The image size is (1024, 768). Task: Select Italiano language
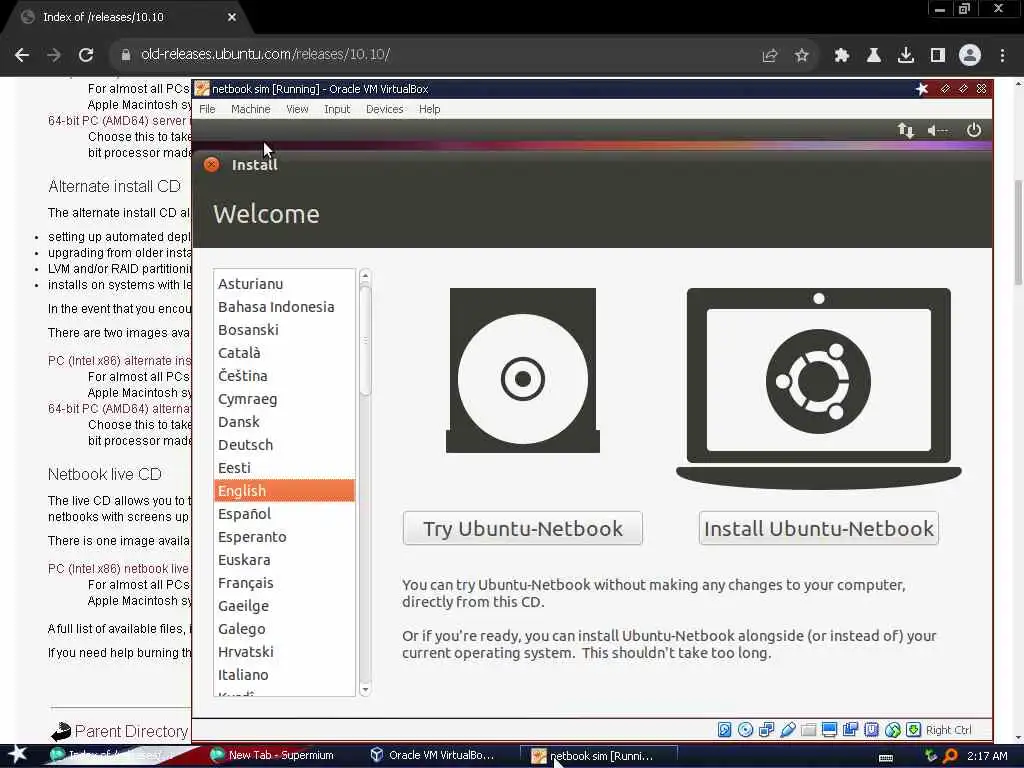(x=284, y=675)
